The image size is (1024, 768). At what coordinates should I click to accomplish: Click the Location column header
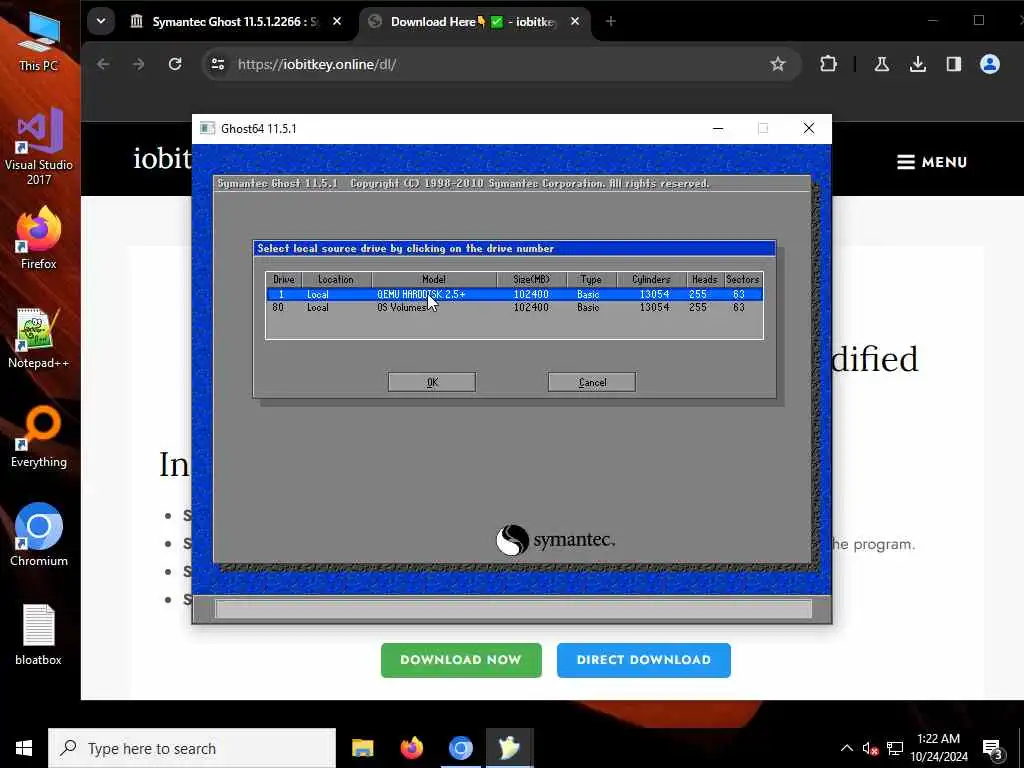point(336,280)
